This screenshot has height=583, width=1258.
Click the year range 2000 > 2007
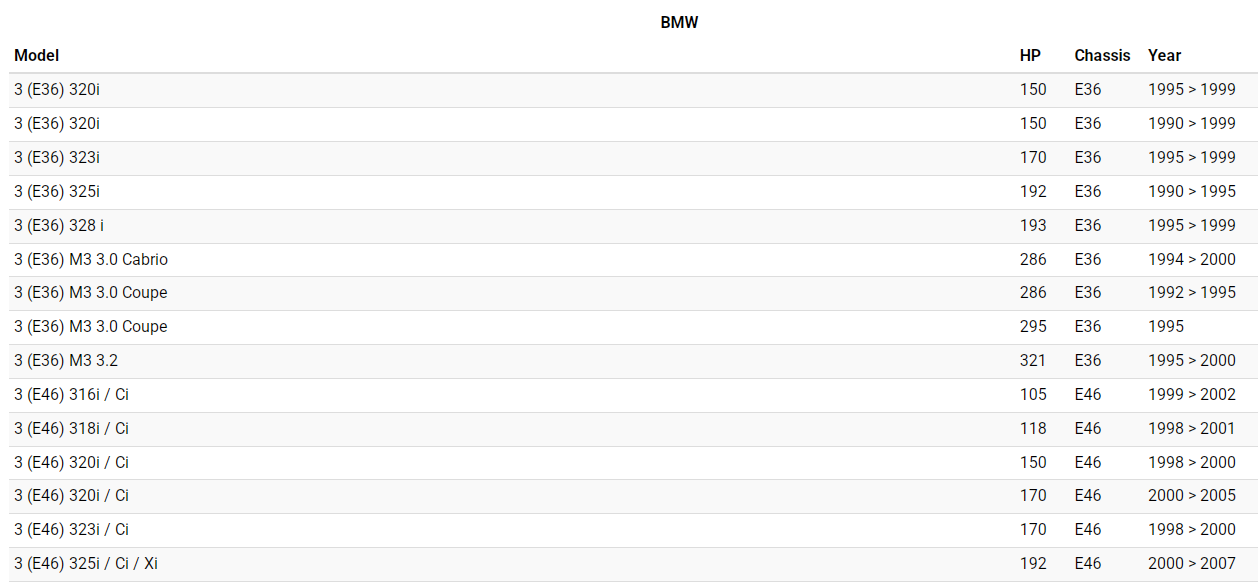[1191, 564]
